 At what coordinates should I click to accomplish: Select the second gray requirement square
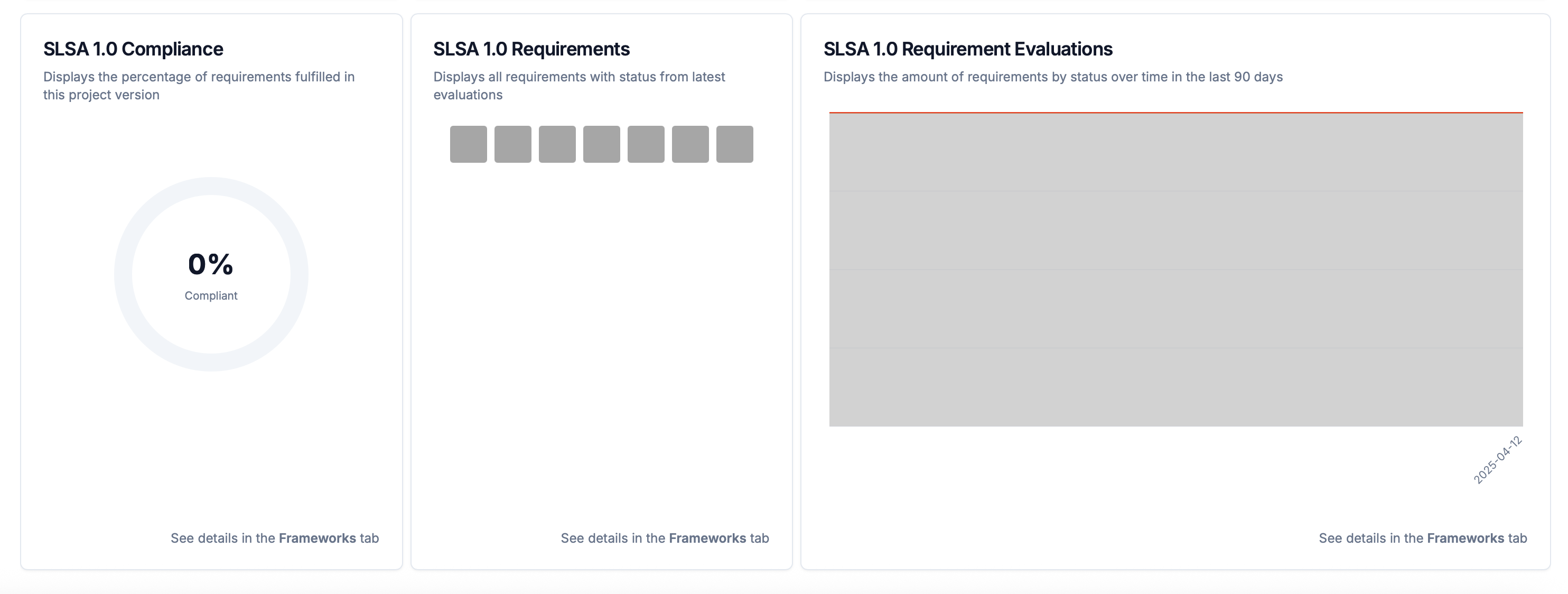(512, 144)
